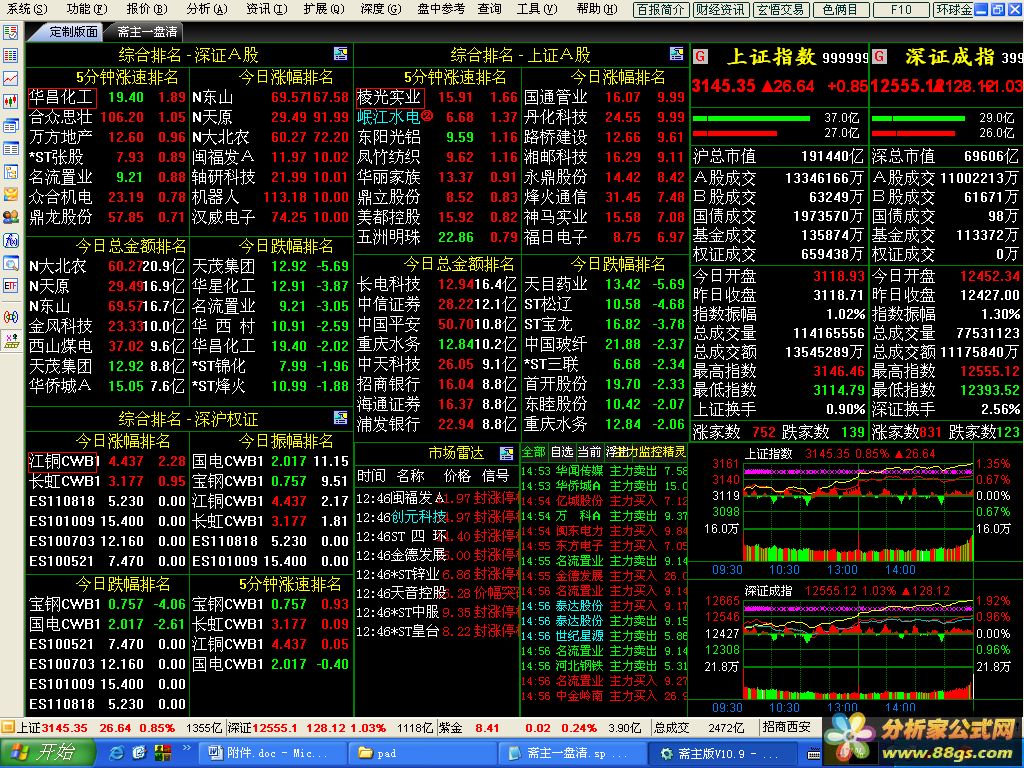Screen dimensions: 1024x768
Task: Open the f(x) formula manager sidebar icon
Action: point(10,240)
